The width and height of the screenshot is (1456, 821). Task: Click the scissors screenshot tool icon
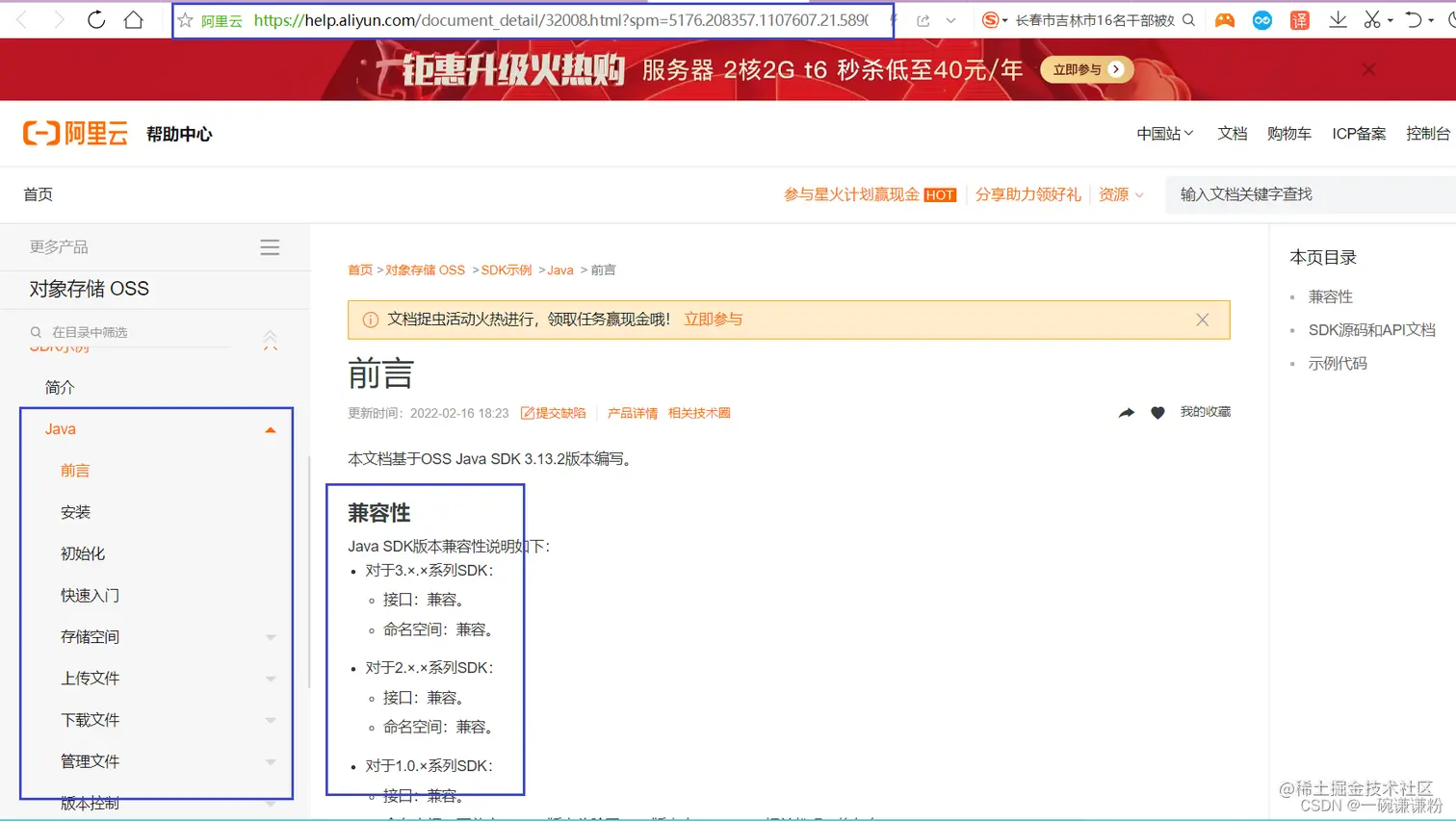pyautogui.click(x=1372, y=20)
